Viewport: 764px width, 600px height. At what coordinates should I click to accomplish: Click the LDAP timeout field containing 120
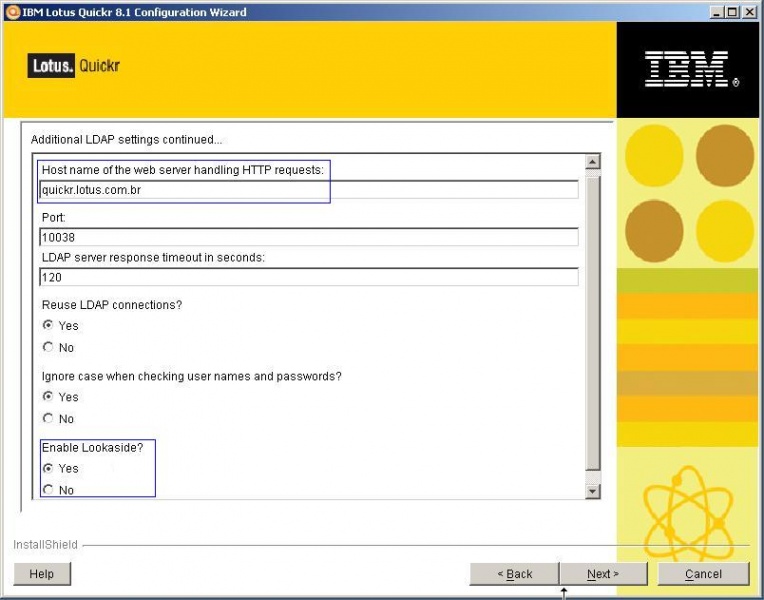[x=308, y=277]
